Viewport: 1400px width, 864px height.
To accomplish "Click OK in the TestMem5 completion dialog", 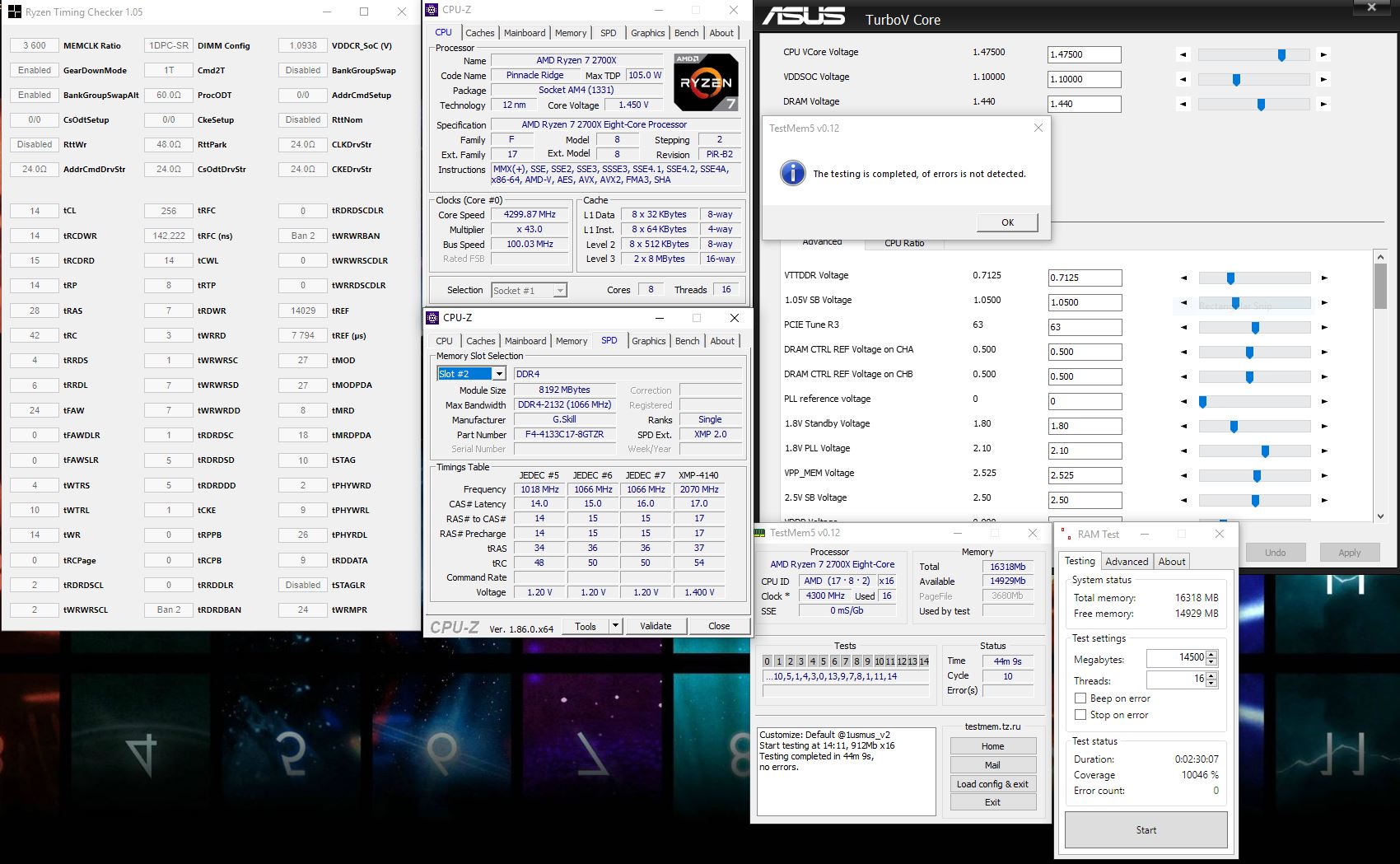I will pos(1007,222).
